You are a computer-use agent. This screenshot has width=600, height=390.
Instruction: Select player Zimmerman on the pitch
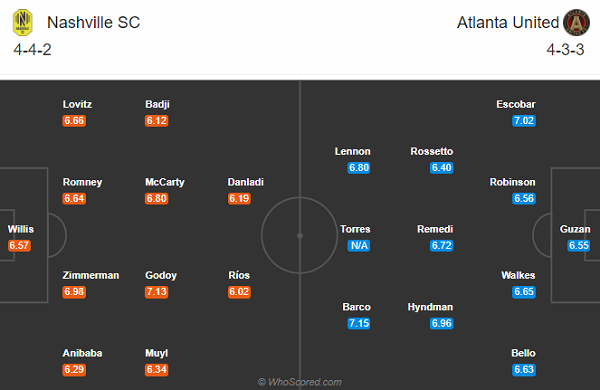(x=91, y=275)
